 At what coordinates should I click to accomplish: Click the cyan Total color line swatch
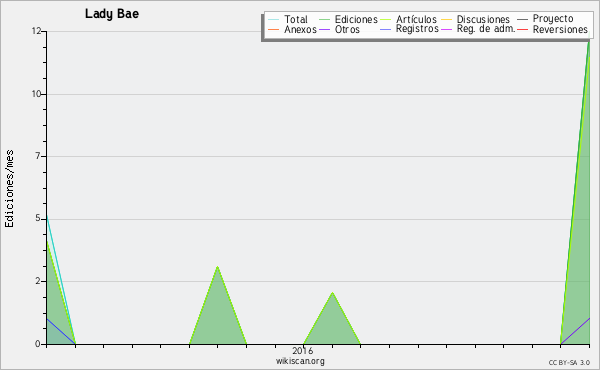click(x=274, y=20)
